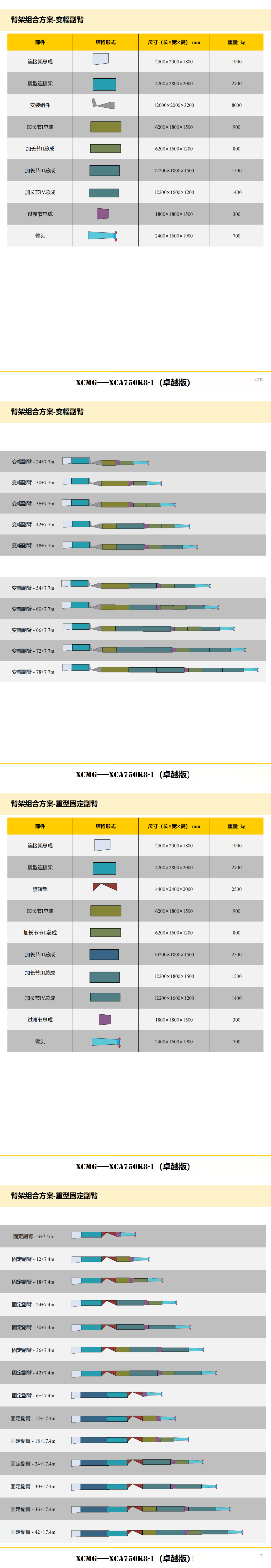Screen dimensions: 271x1568
Task: Select row 变幅副臂 - 36+7.7m
Action: click(133, 503)
